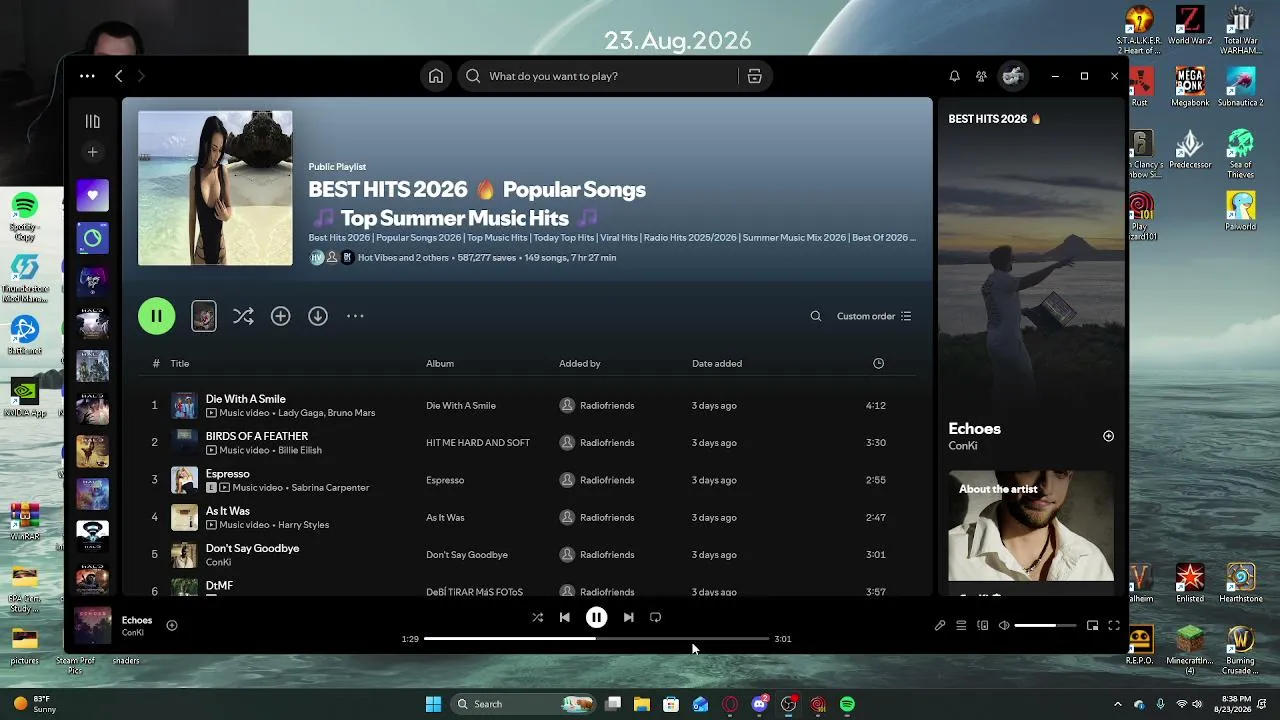Skip to the next track
This screenshot has width=1280, height=720.
pos(628,618)
